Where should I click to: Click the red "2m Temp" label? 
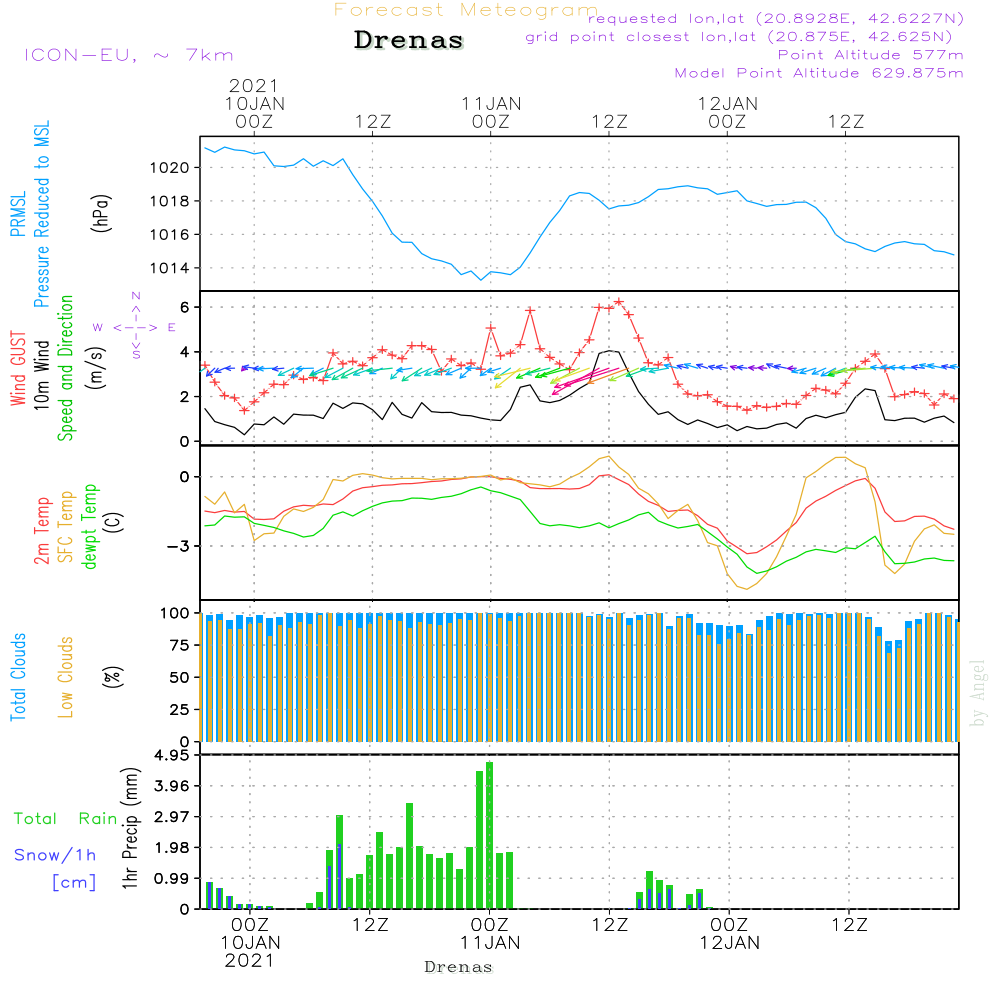coord(41,531)
